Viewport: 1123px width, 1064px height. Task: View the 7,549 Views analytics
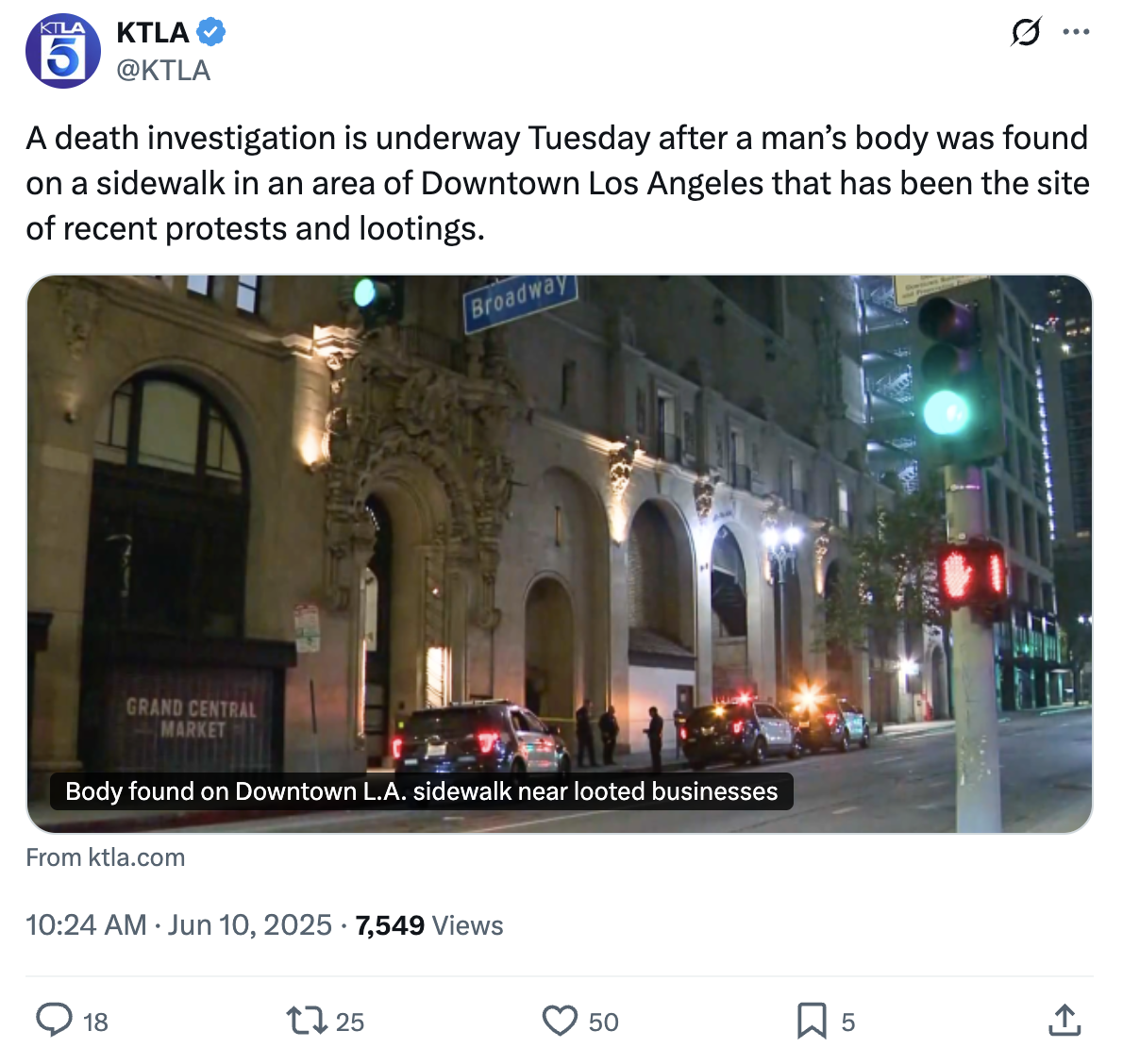click(x=429, y=925)
